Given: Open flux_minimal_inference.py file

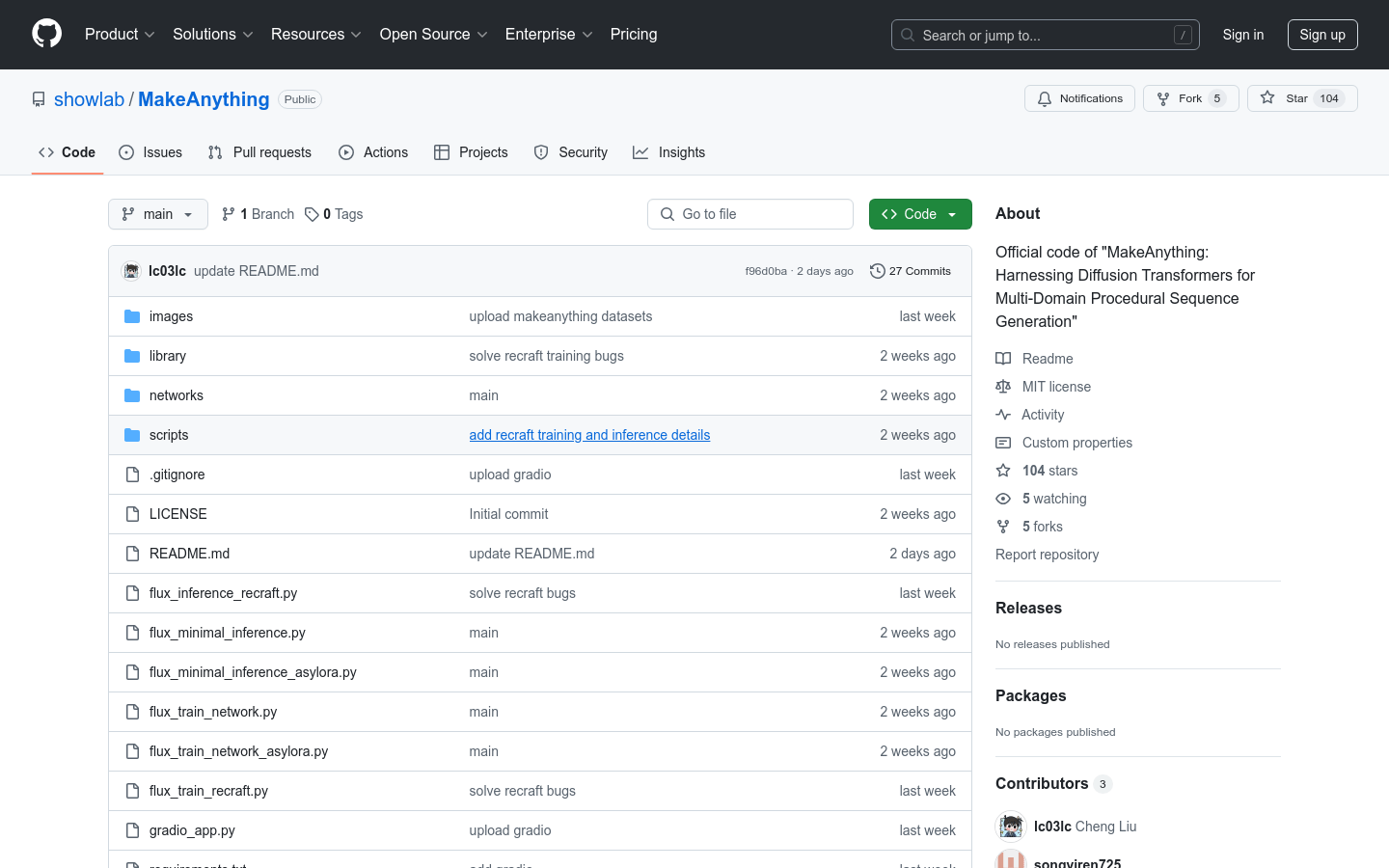Looking at the screenshot, I should [228, 633].
